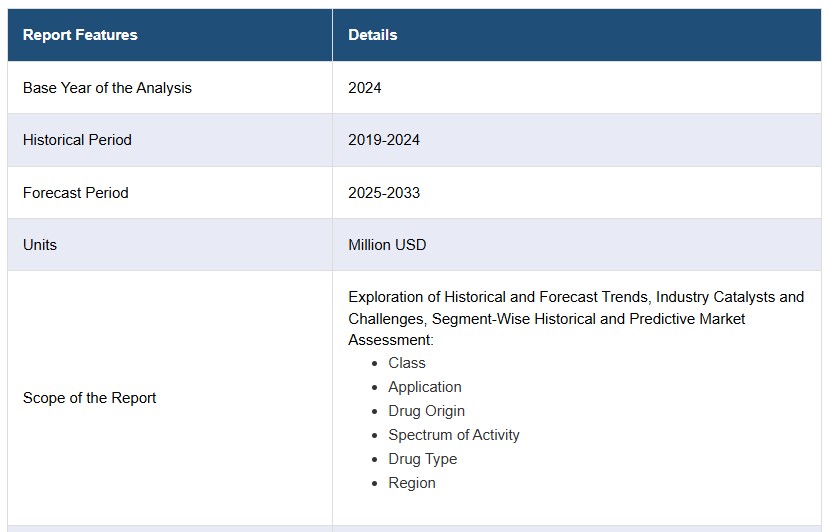The width and height of the screenshot is (829, 532).
Task: Click the Drug Type bullet item
Action: pyautogui.click(x=423, y=459)
